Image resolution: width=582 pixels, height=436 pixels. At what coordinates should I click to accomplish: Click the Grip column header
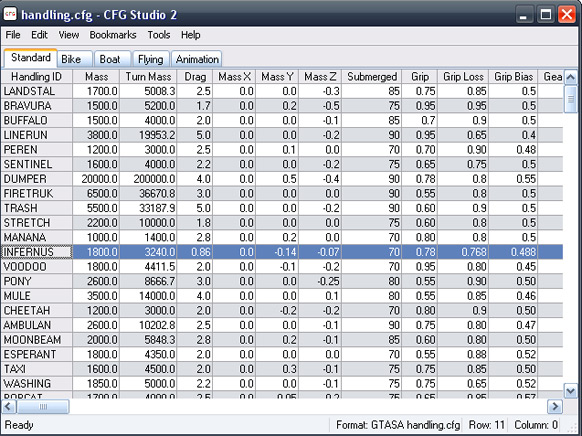[x=420, y=77]
